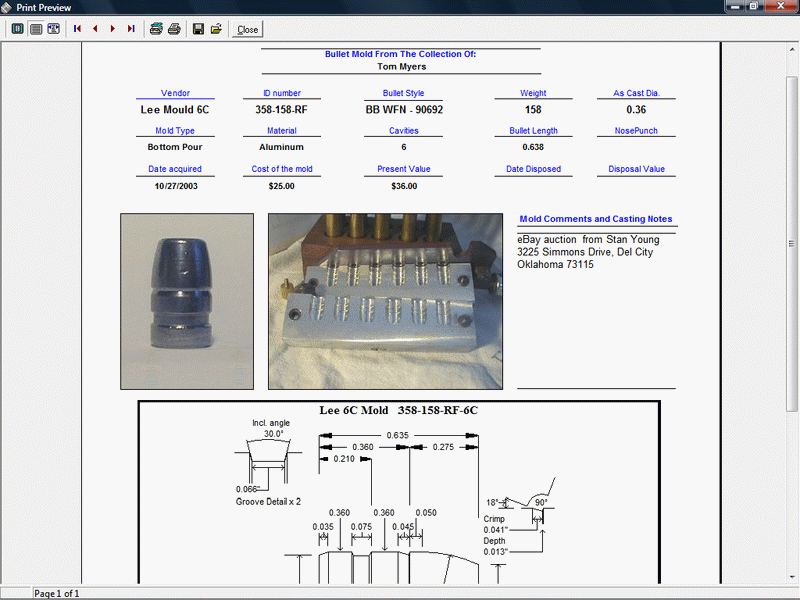Click the dimension '0.275' in the drawing

click(443, 447)
